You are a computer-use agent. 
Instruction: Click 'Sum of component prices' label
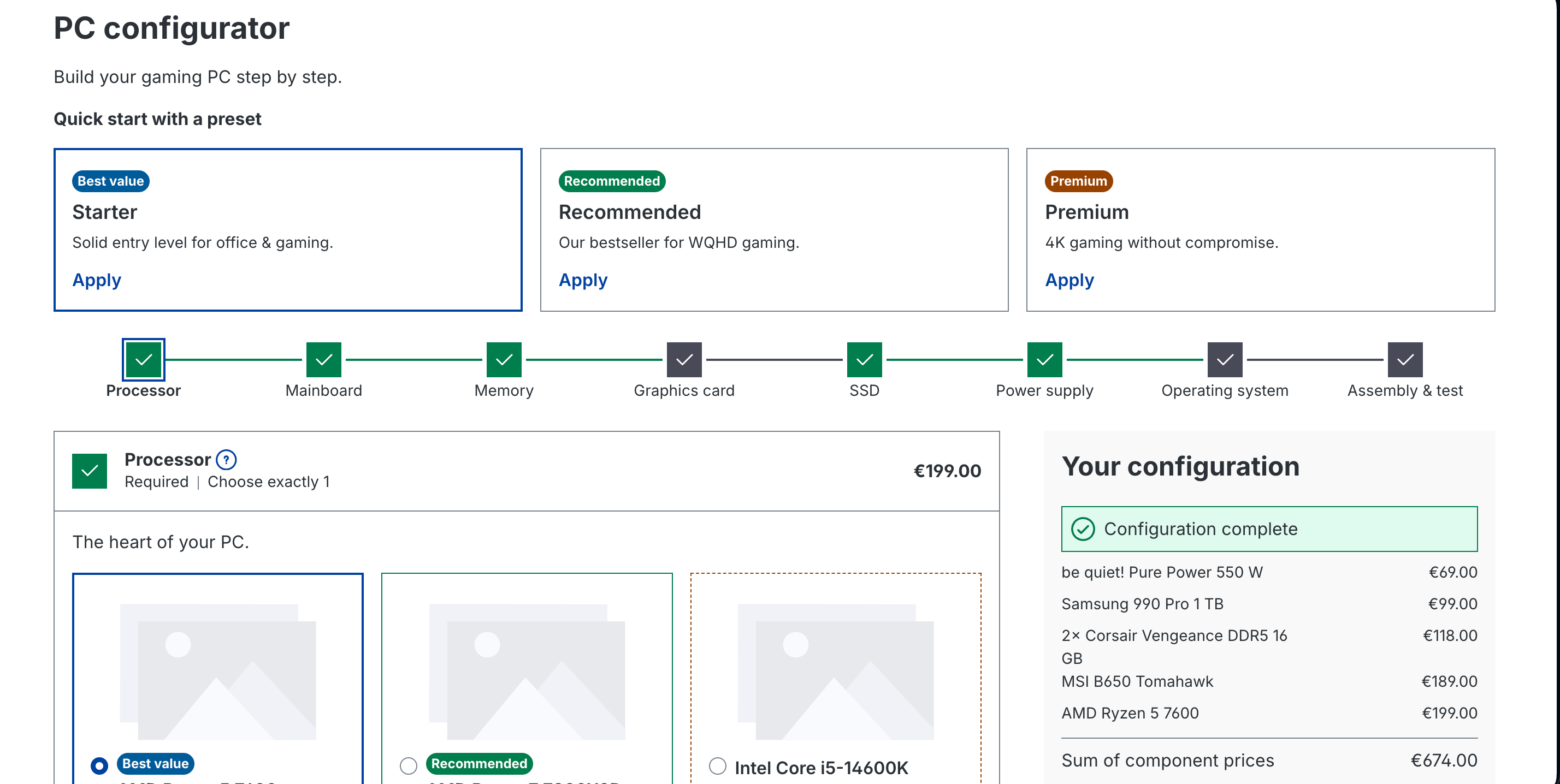pos(1168,761)
